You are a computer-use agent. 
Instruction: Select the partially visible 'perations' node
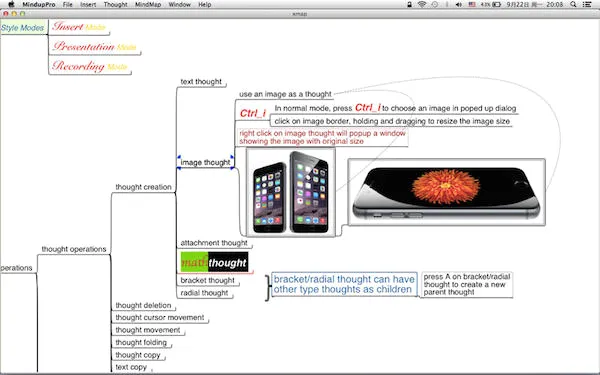tap(16, 268)
